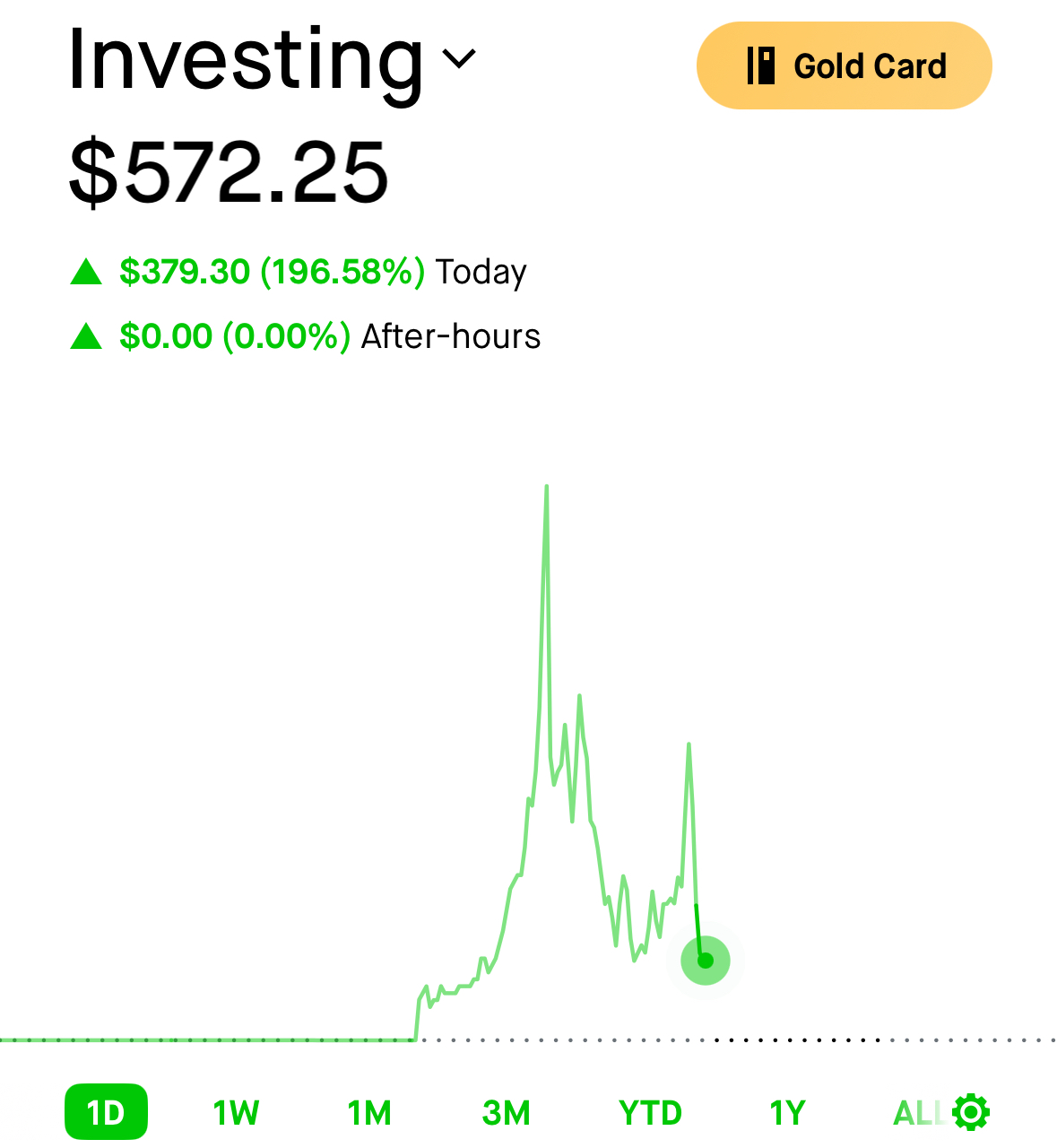Tap the green dot at chart's end
Image resolution: width=1057 pixels, height=1148 pixels.
[706, 961]
